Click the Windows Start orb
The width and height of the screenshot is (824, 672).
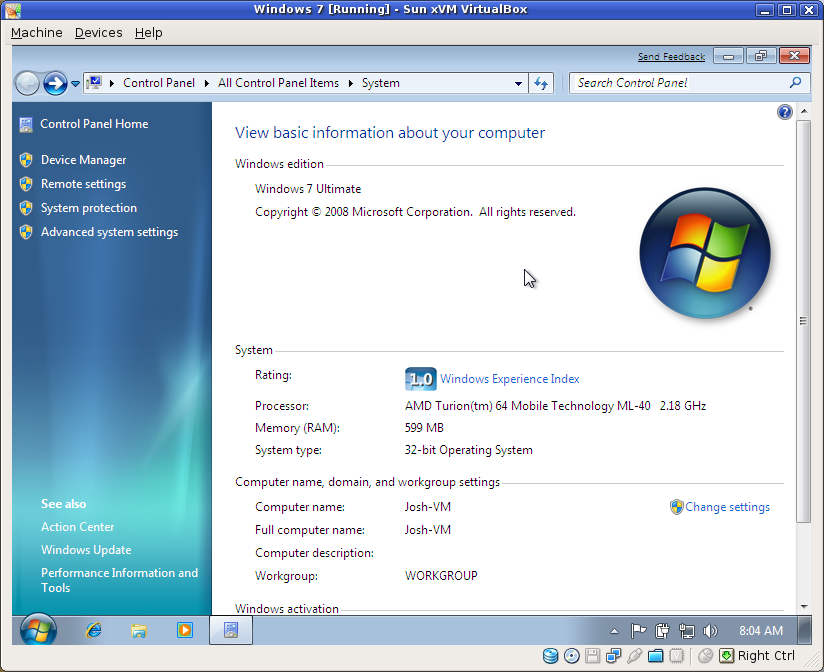38,630
